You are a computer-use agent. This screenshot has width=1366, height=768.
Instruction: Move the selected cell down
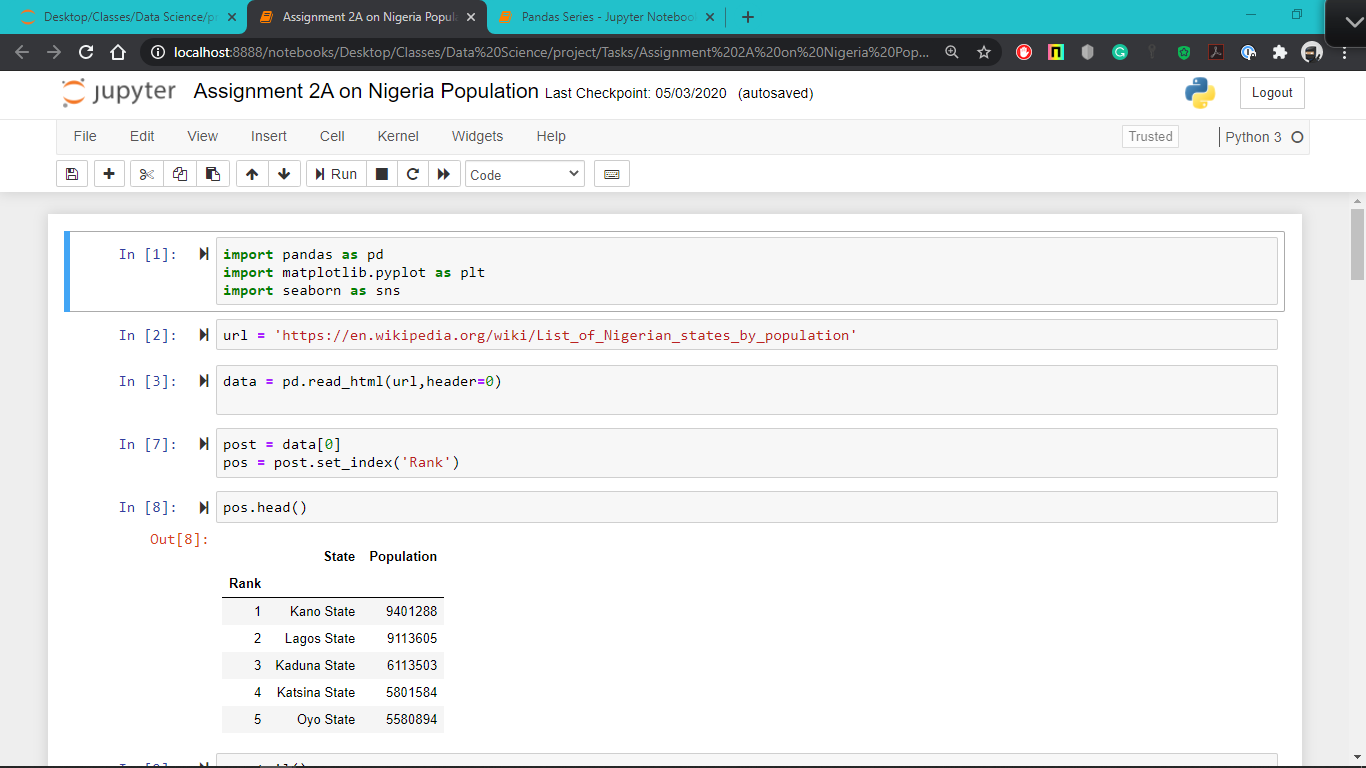(x=284, y=173)
